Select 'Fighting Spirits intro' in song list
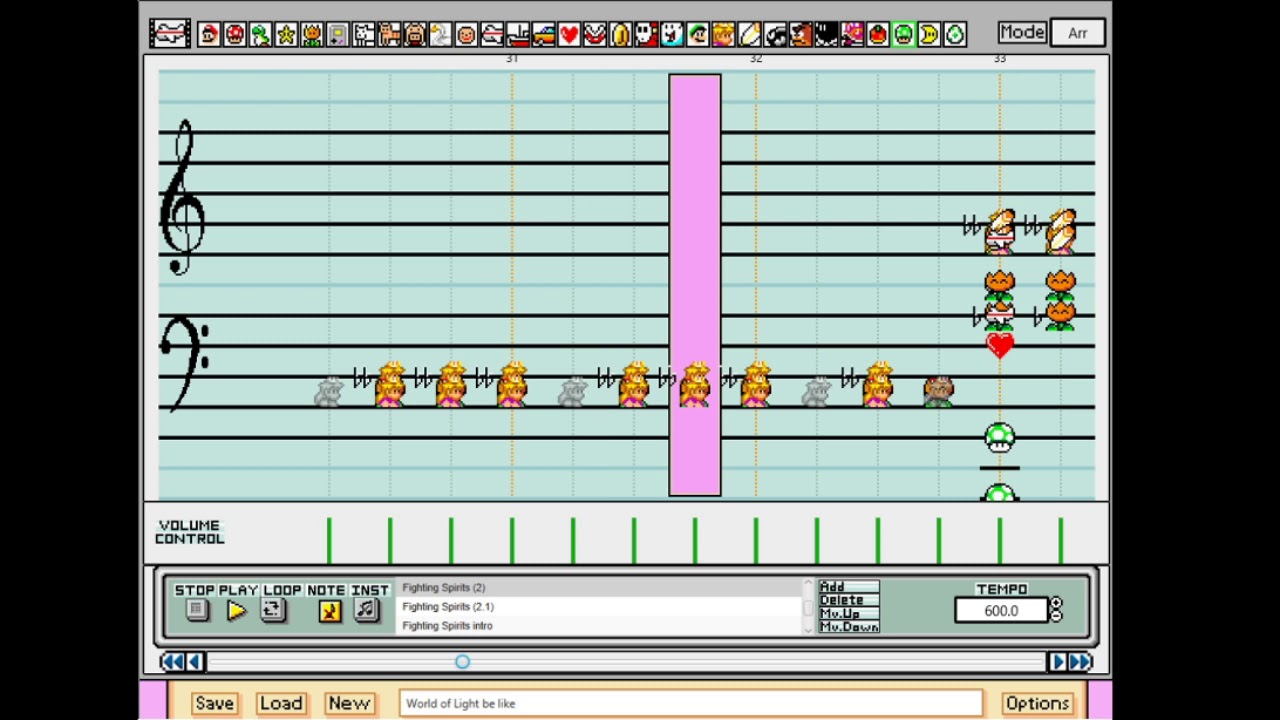Image resolution: width=1280 pixels, height=720 pixels. click(600, 626)
